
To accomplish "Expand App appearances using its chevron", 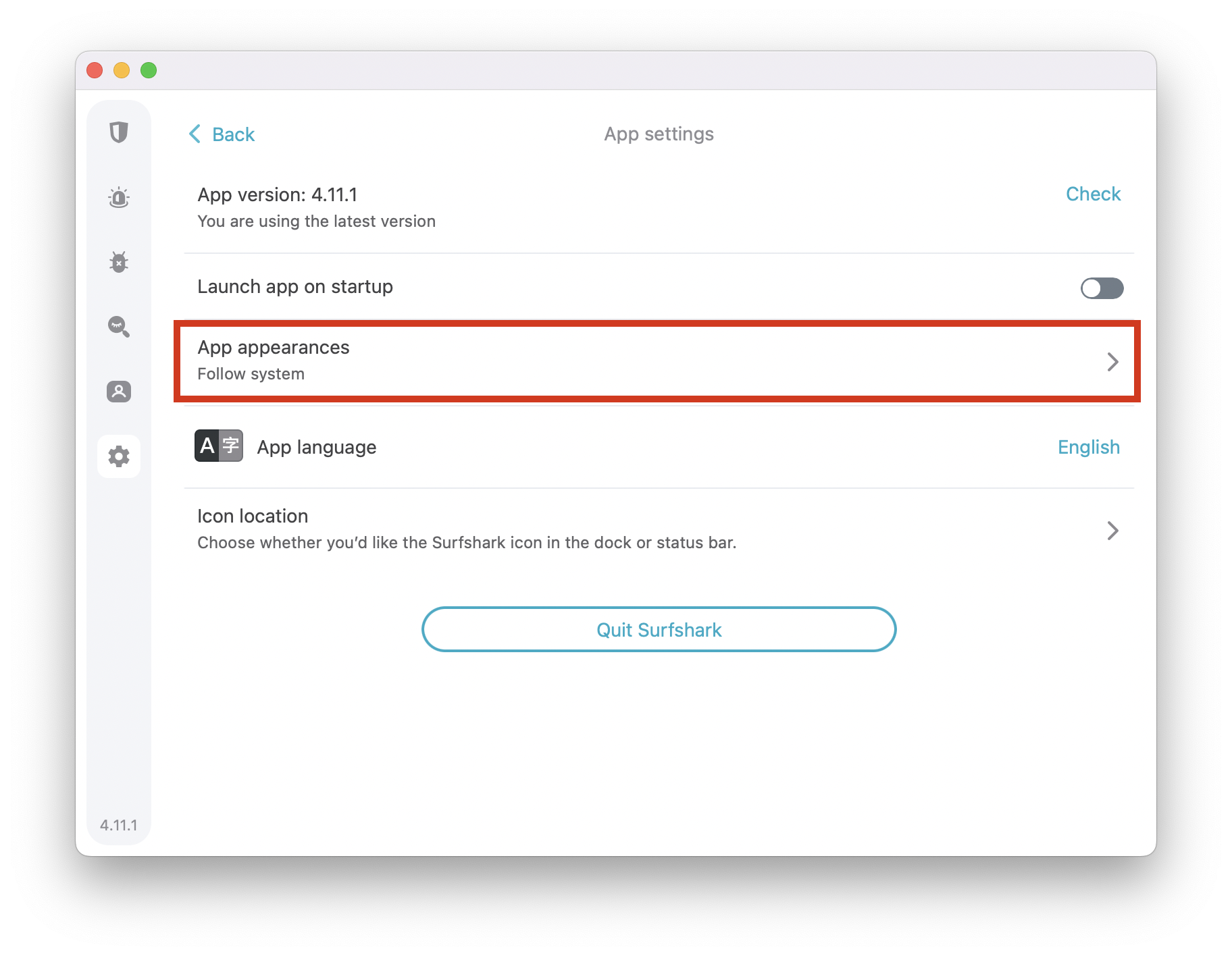I will (1112, 362).
